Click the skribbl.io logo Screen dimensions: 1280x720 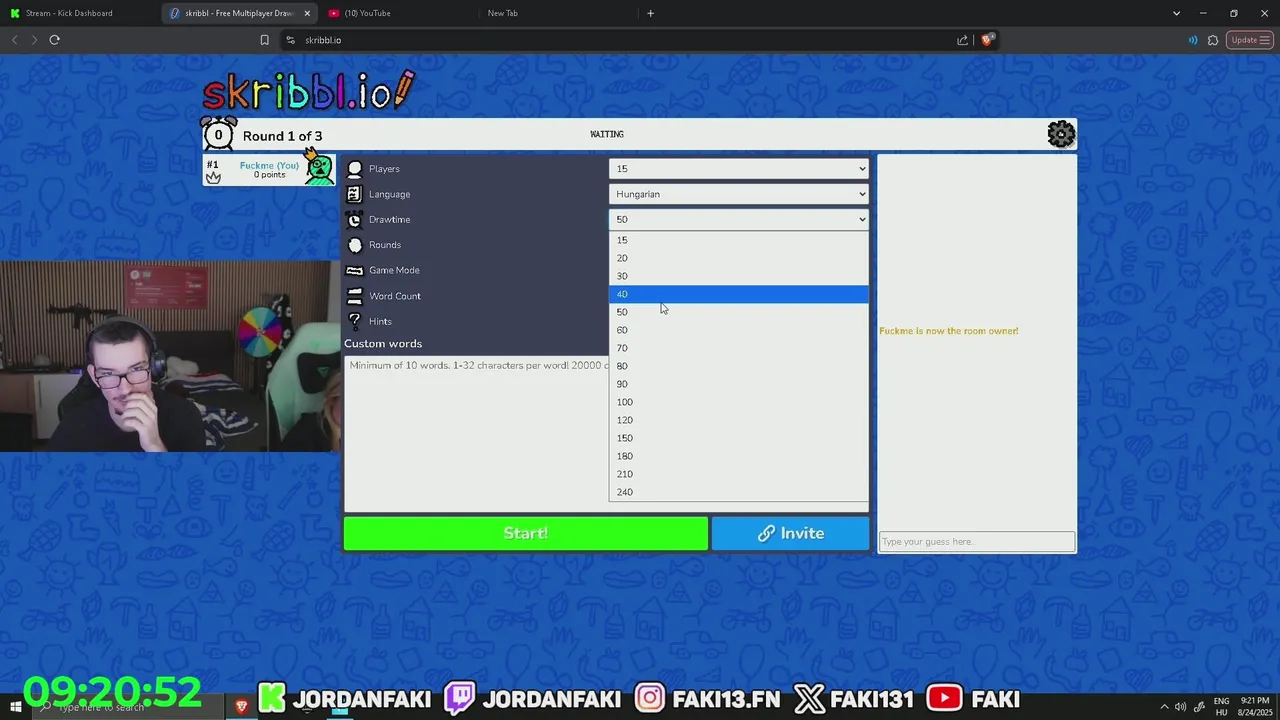[308, 90]
